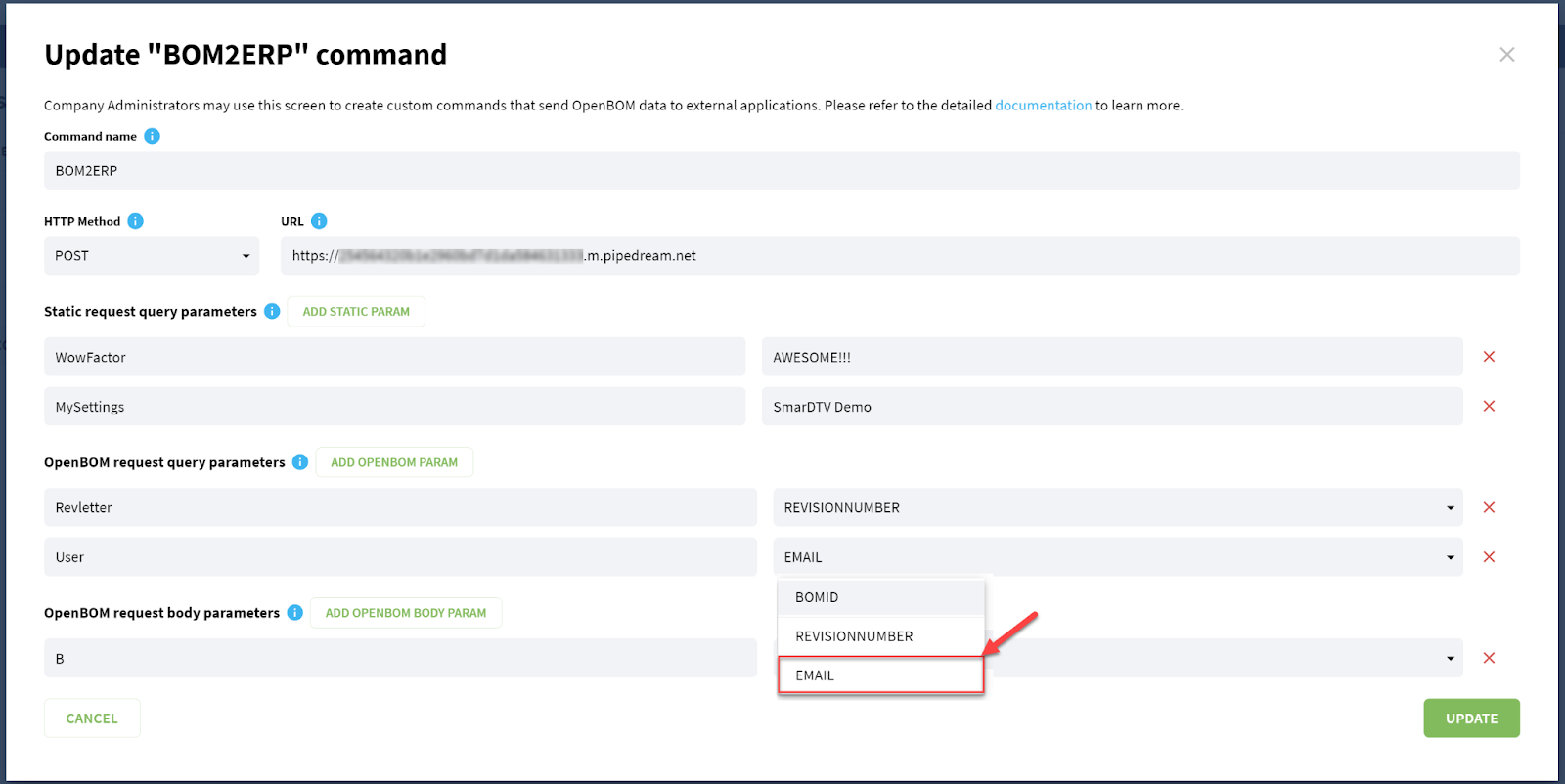The height and width of the screenshot is (784, 1565).
Task: Show info for Static request query parameters
Action: tap(272, 311)
